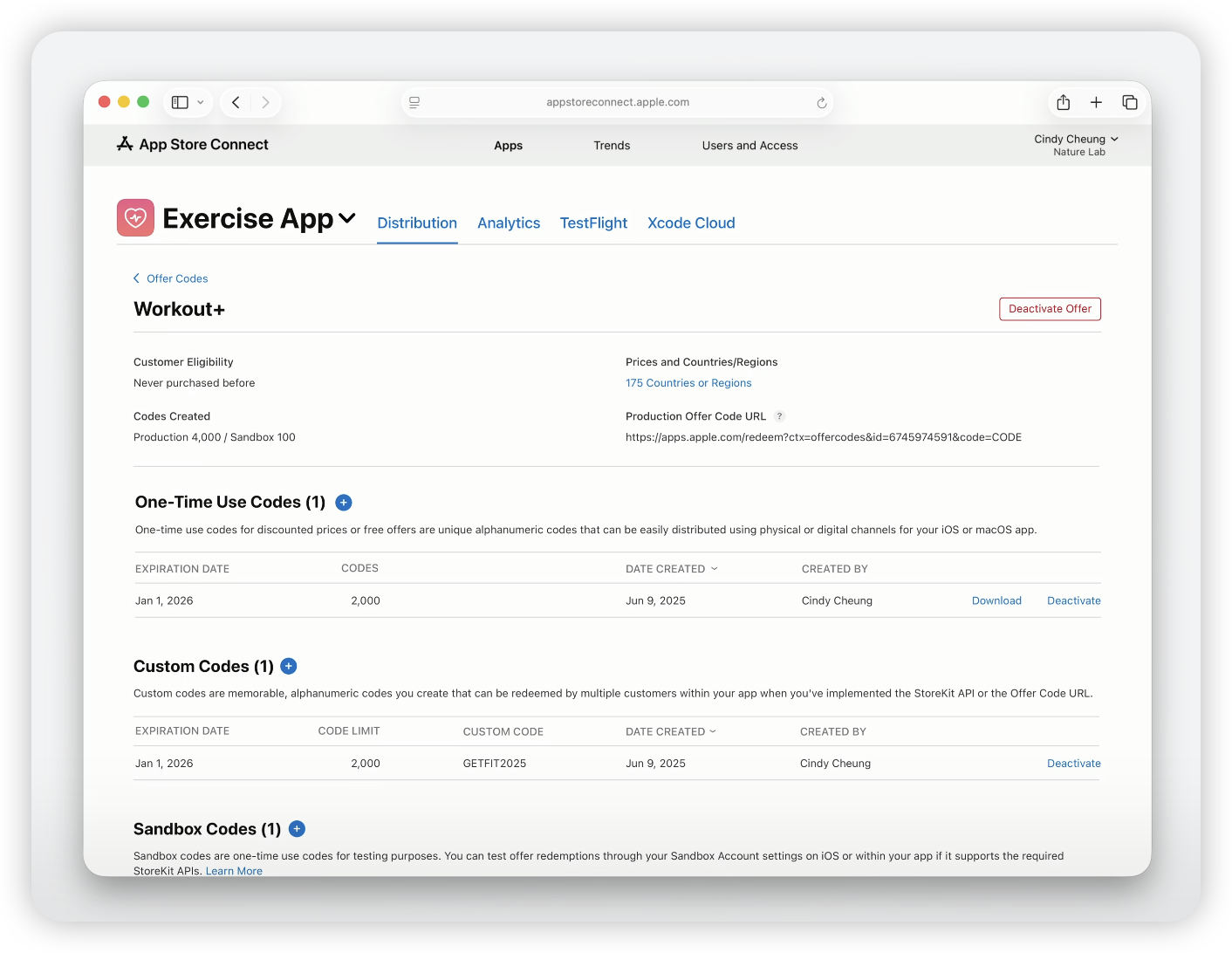This screenshot has height=953, width=1232.
Task: Switch to the Analytics tab
Action: tap(509, 223)
